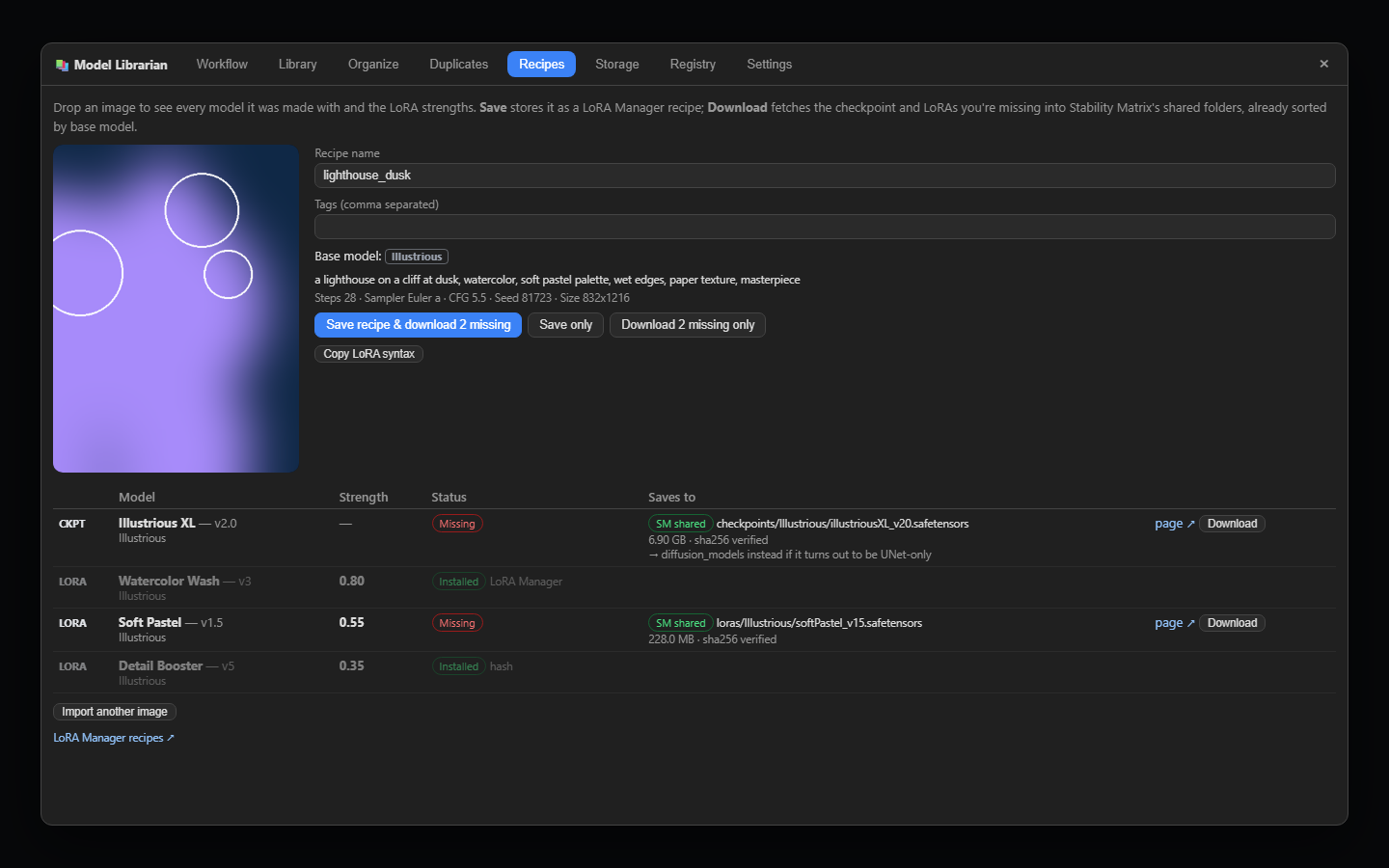Go to the Organize tab
Screen dimensions: 1389x868
click(373, 64)
